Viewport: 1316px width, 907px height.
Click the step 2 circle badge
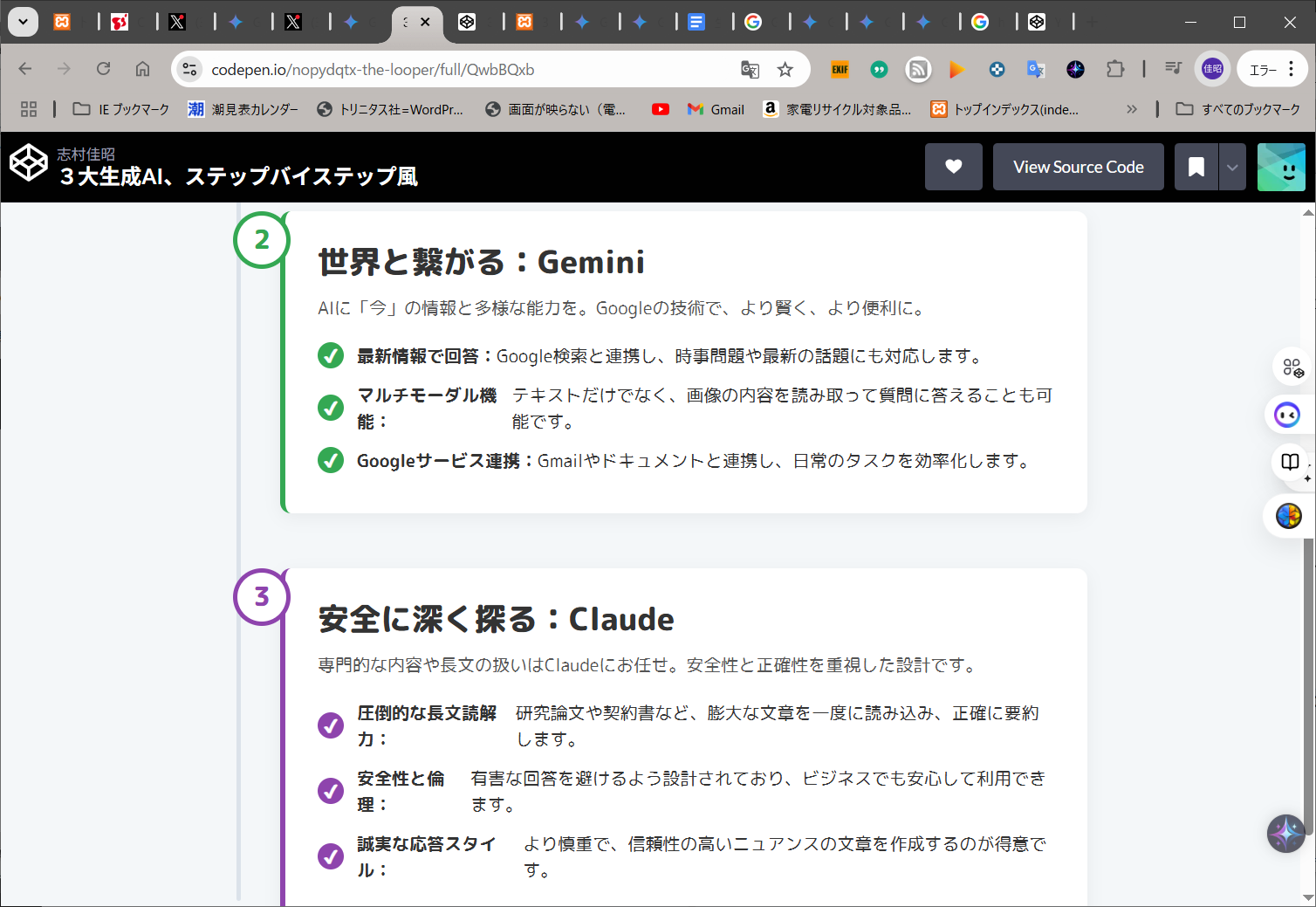(x=262, y=239)
